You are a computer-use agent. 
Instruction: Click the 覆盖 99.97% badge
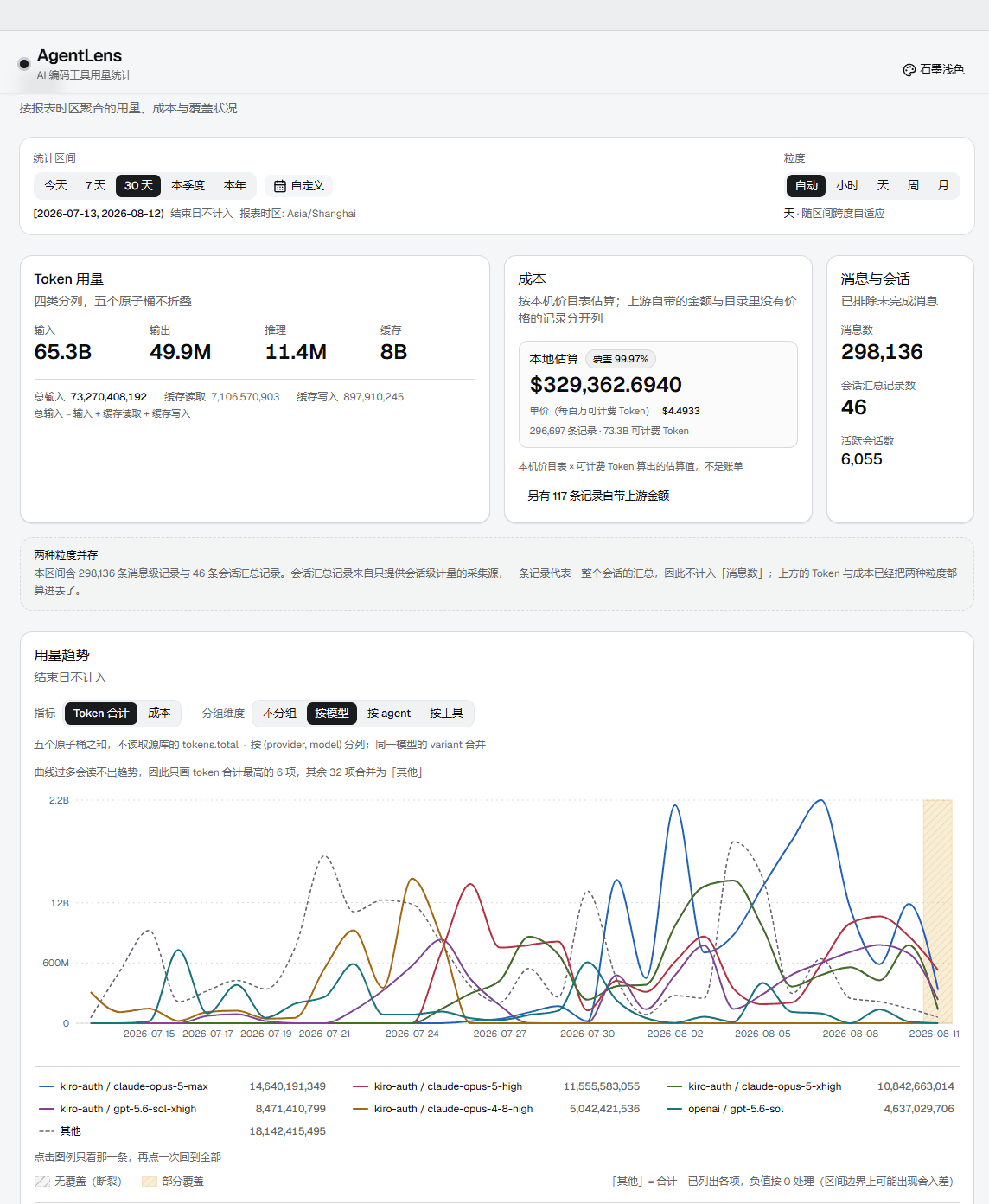tap(621, 359)
